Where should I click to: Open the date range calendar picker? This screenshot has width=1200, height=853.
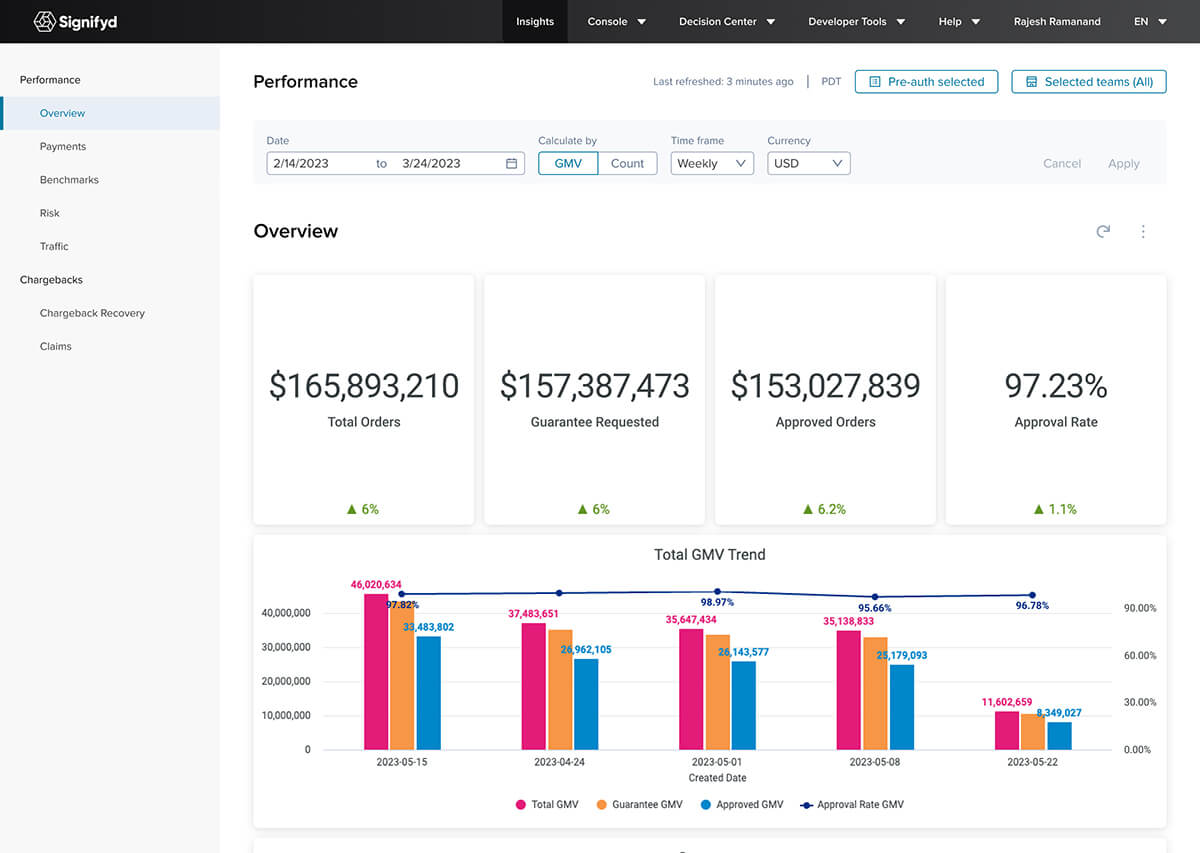[x=513, y=162]
